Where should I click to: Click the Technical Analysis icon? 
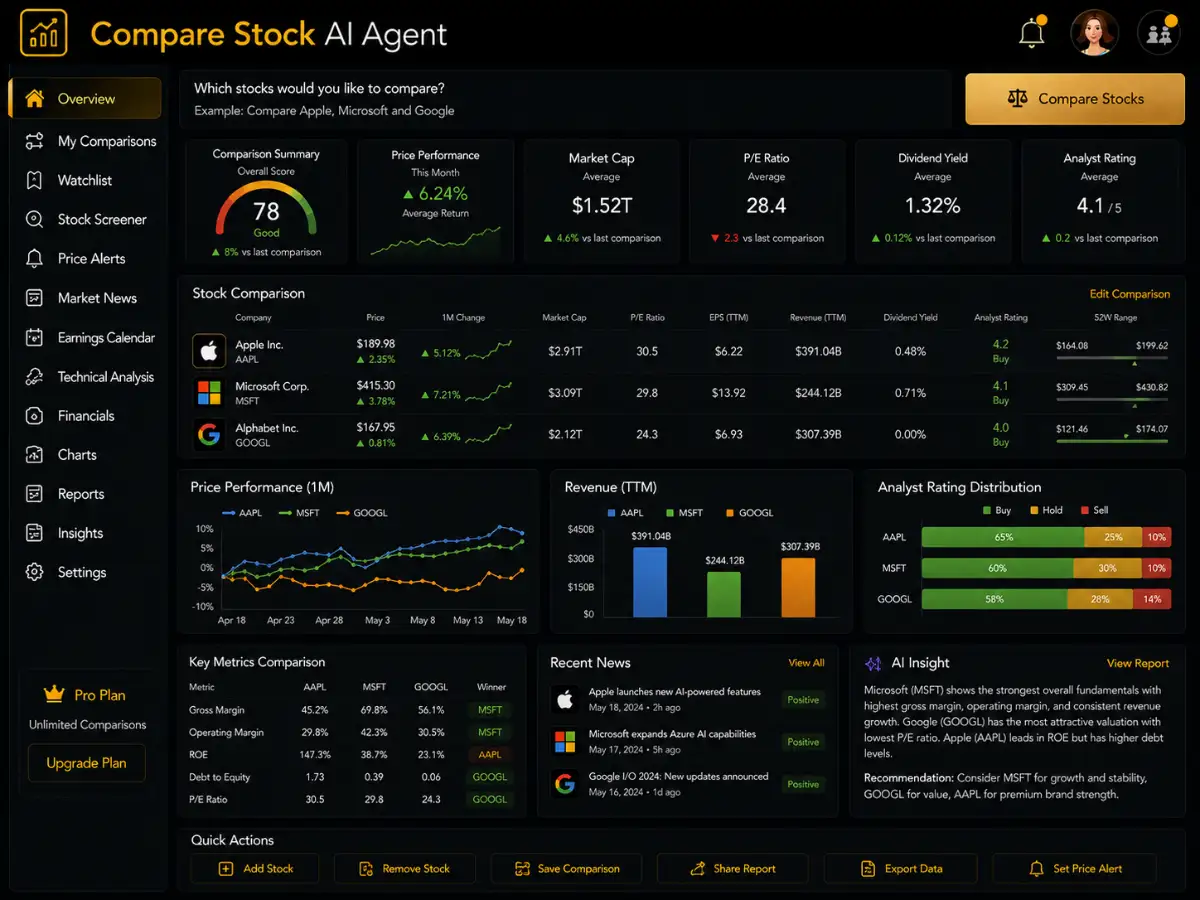point(35,376)
